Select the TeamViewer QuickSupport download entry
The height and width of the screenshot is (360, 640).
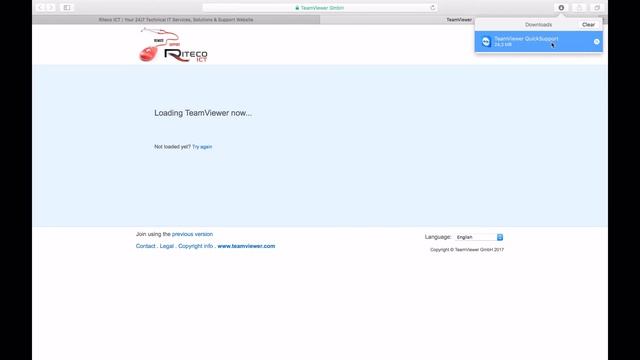click(538, 42)
